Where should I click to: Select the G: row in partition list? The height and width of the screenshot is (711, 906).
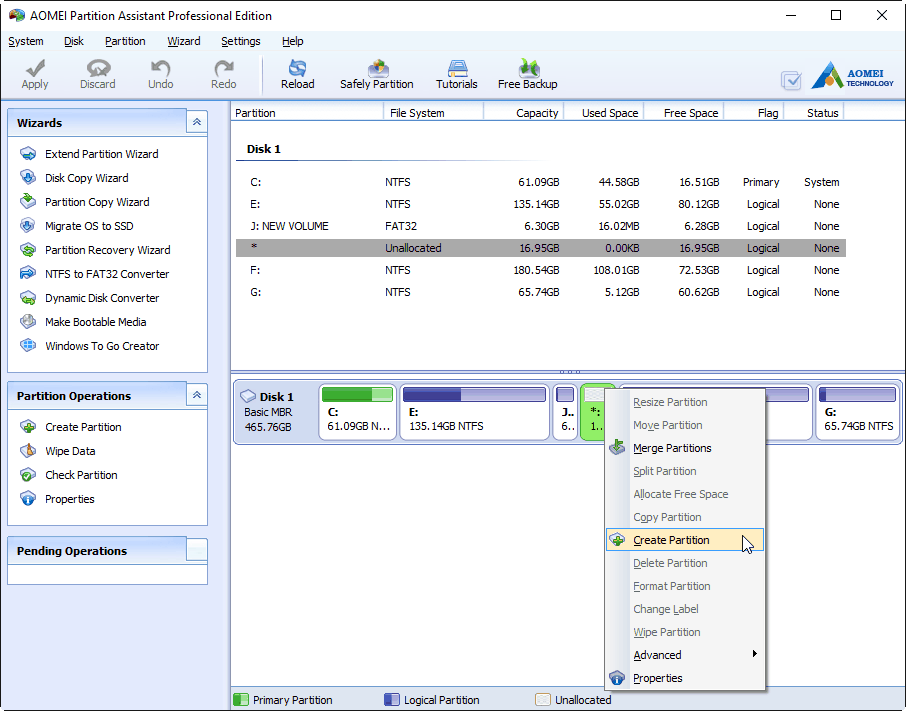(x=541, y=292)
